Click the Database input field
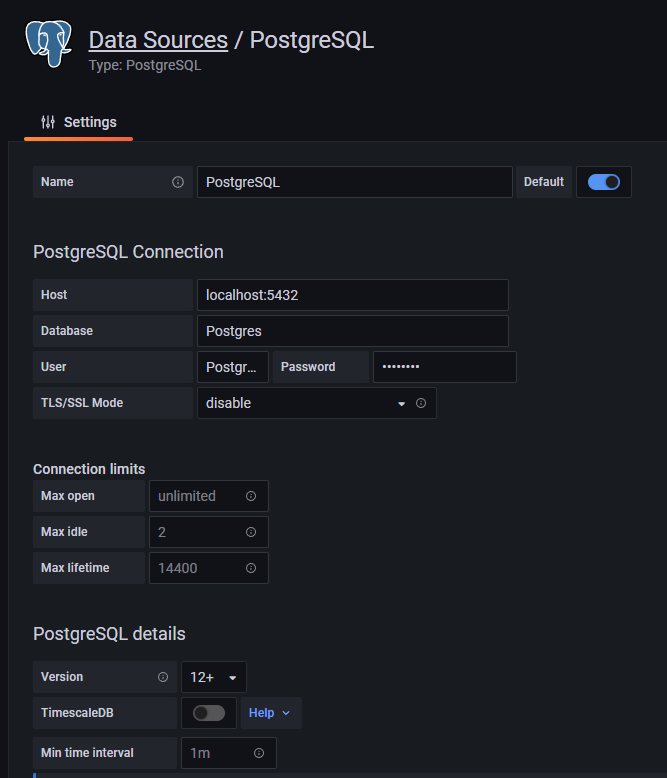Screen dimensions: 667x778 tap(353, 331)
